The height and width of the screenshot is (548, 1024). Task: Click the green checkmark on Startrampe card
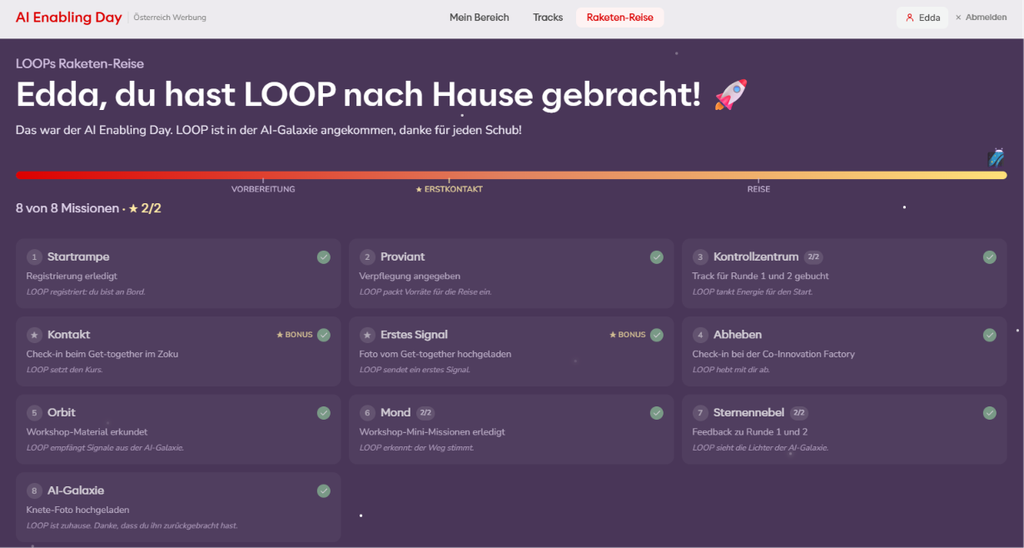pyautogui.click(x=323, y=257)
